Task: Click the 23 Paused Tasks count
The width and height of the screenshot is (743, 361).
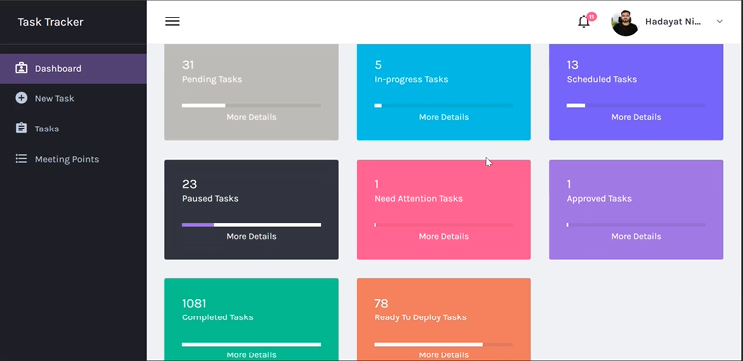Action: point(190,184)
